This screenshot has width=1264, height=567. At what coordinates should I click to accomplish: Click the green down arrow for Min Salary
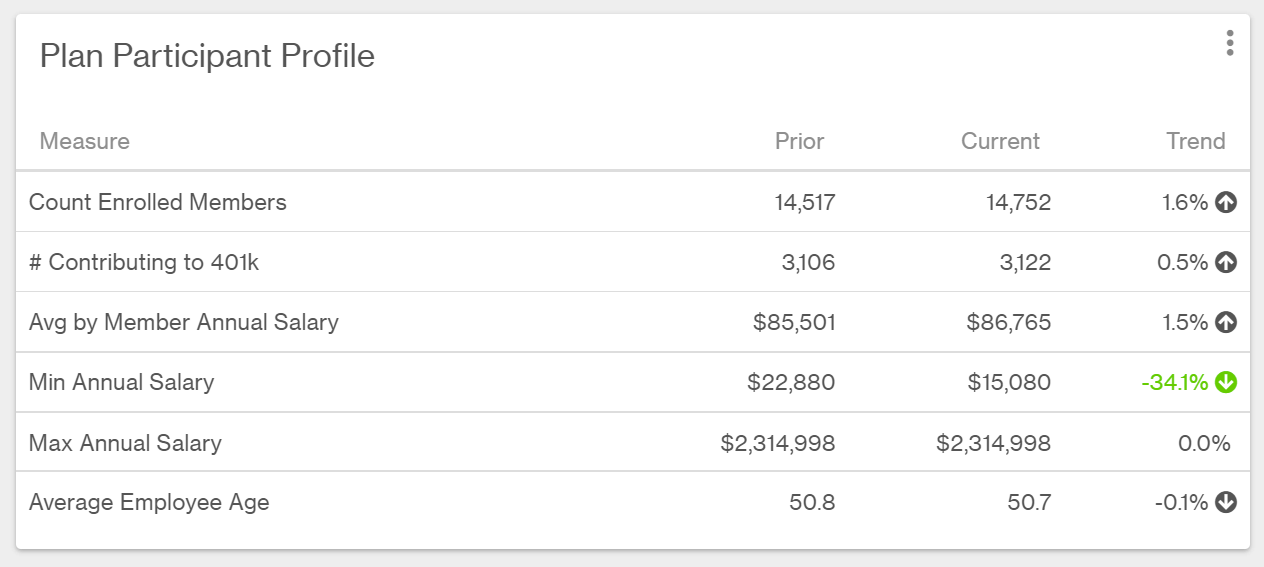(x=1226, y=382)
